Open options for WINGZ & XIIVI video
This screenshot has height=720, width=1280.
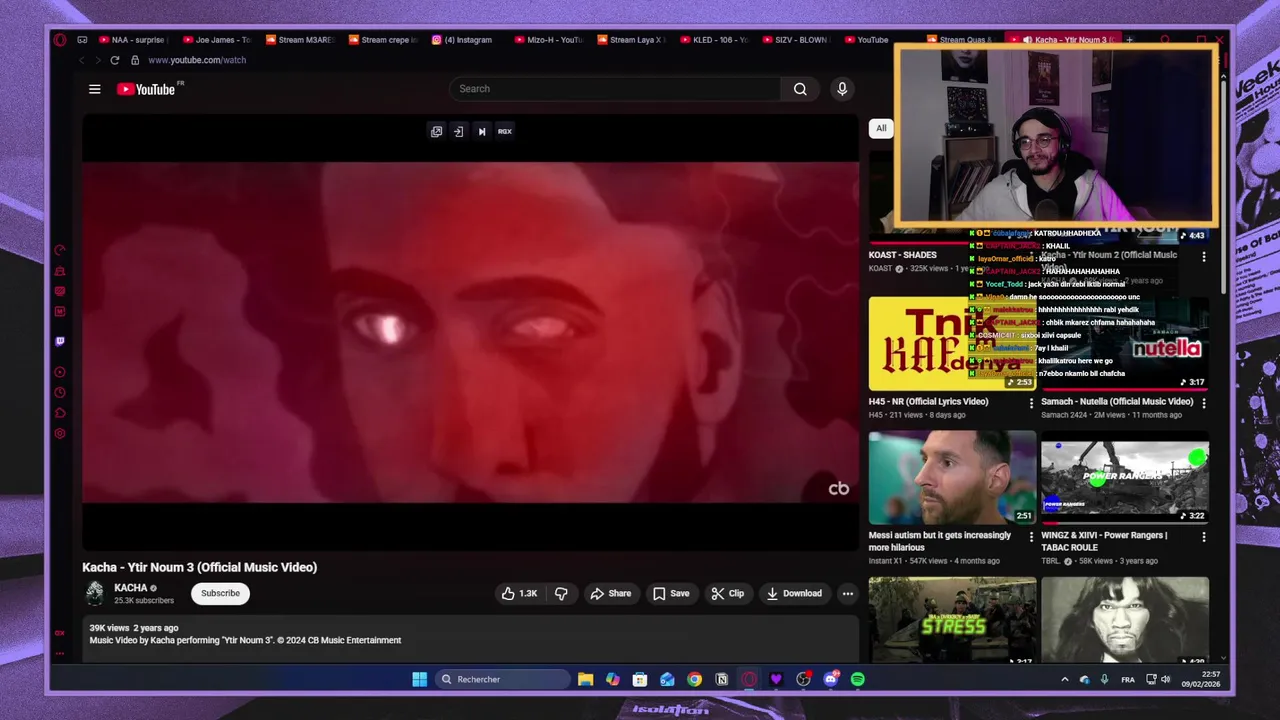(x=1204, y=537)
